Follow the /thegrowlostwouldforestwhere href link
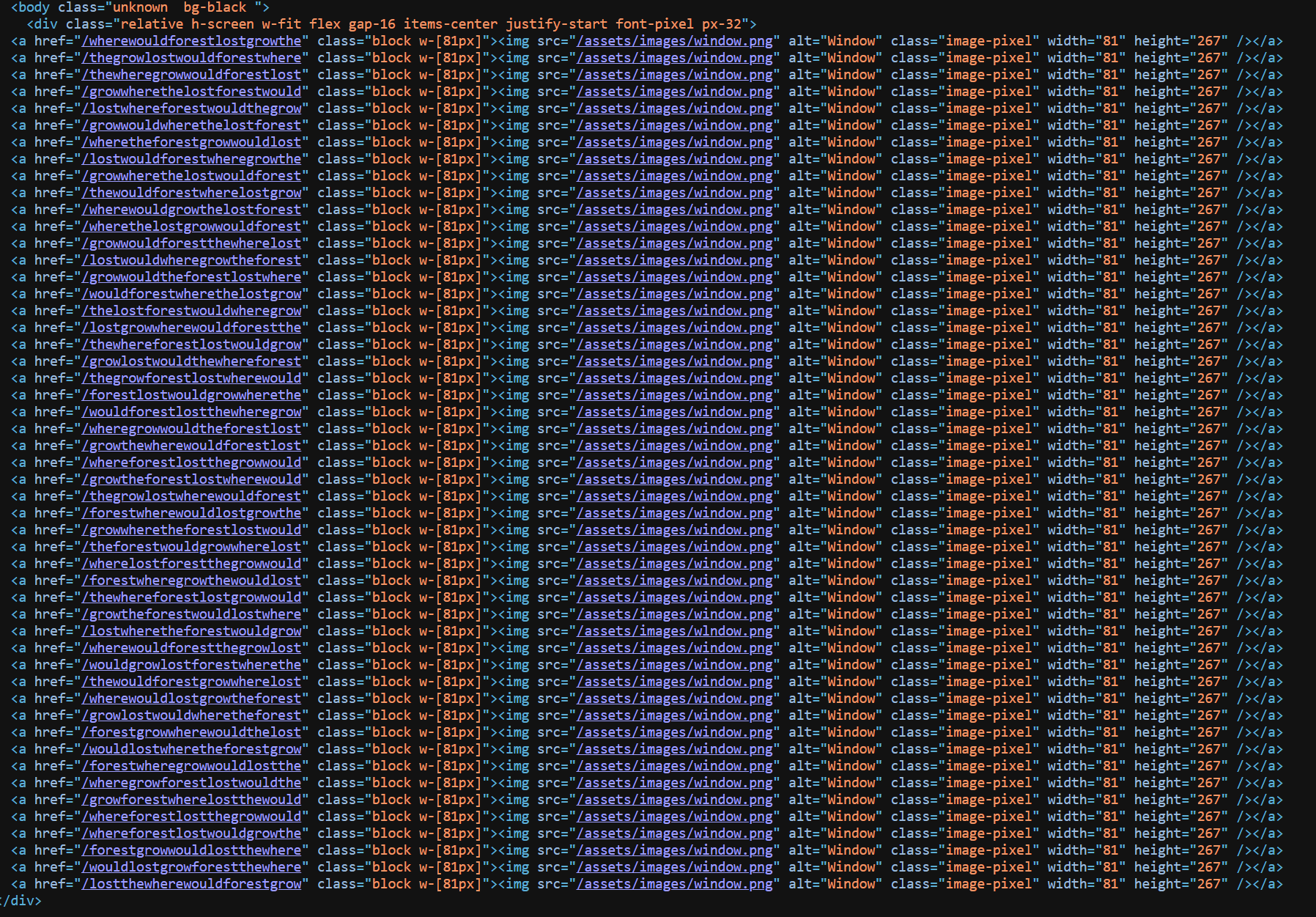Screen dimensions: 1316x917 [191, 58]
